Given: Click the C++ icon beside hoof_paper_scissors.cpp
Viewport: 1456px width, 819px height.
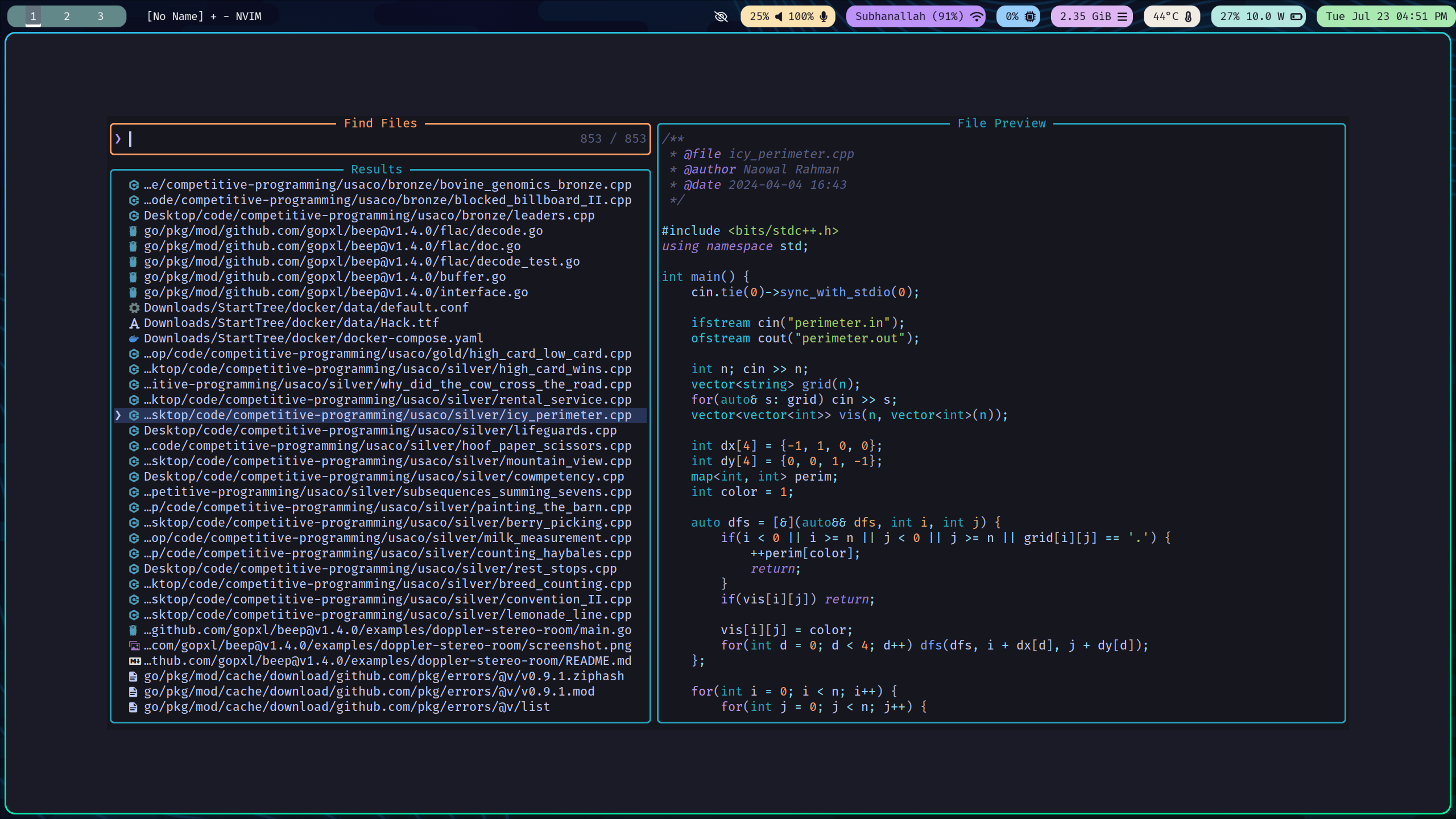Looking at the screenshot, I should [x=134, y=446].
